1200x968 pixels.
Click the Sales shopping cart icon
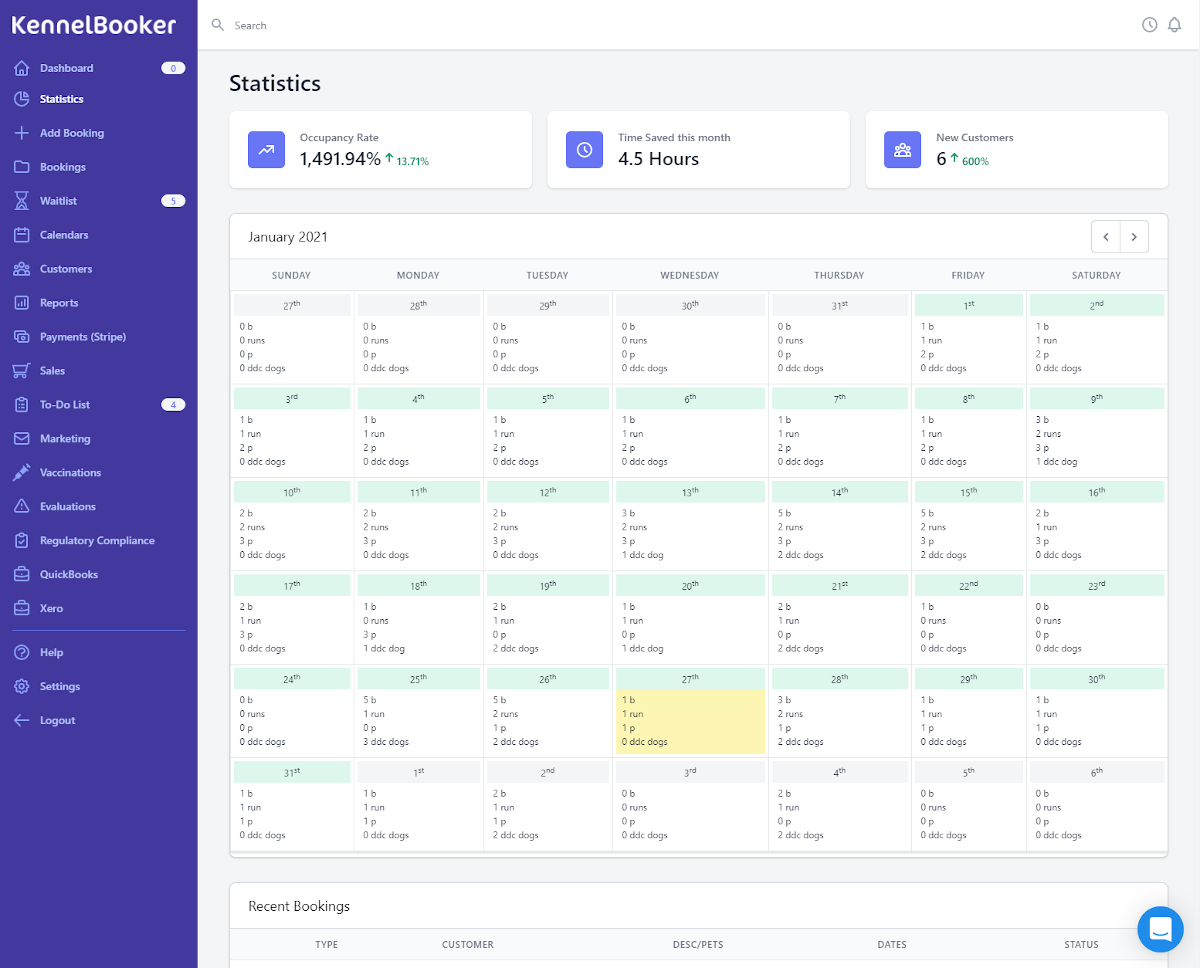tap(21, 371)
